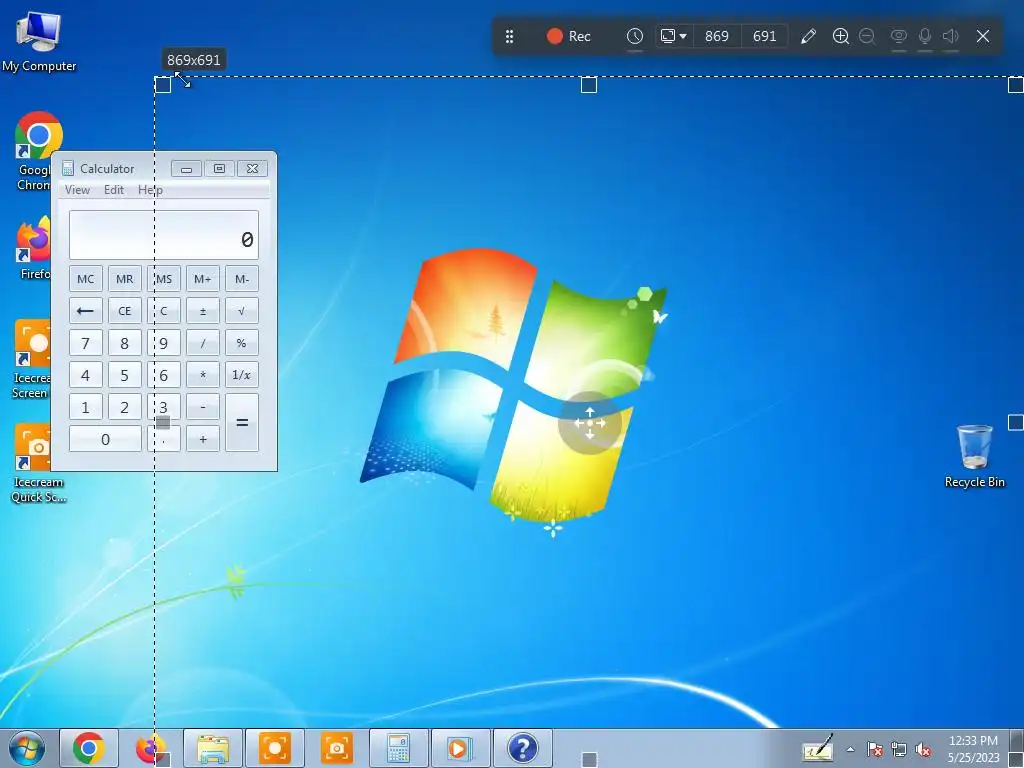Click the MR memory recall button
Screen dimensions: 1024x768
[125, 279]
